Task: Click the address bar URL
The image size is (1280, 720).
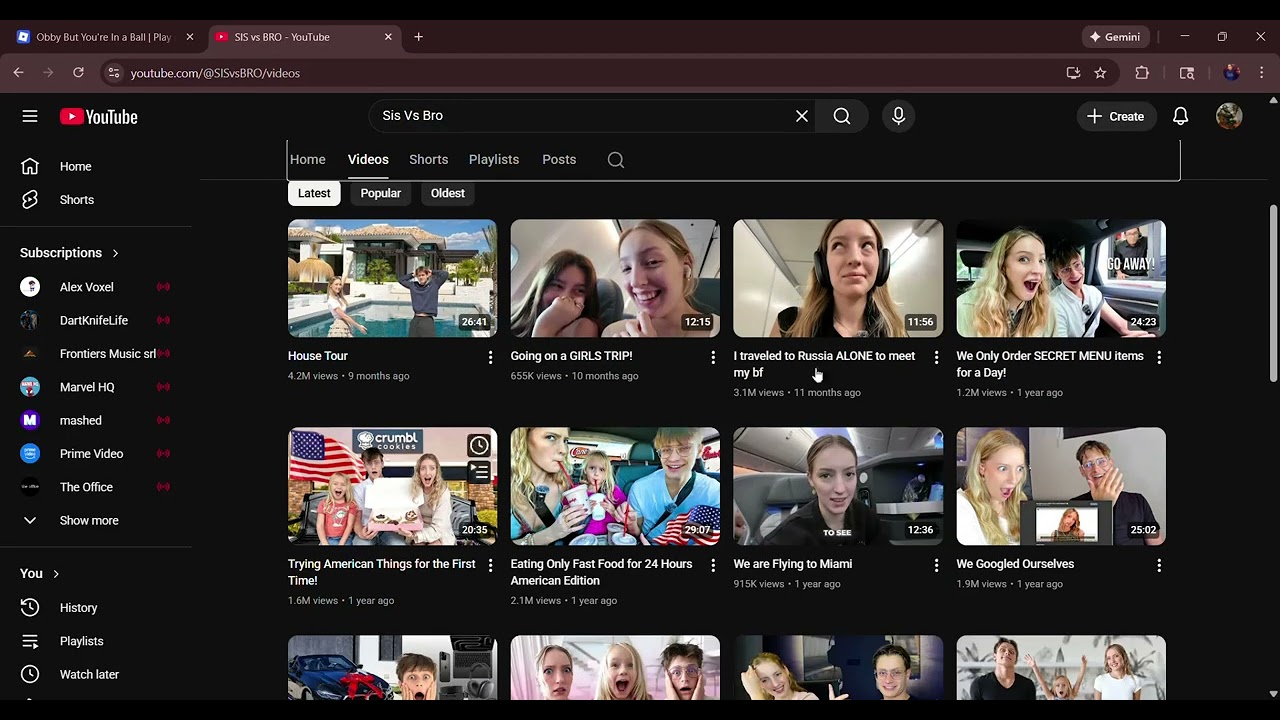Action: coord(215,73)
